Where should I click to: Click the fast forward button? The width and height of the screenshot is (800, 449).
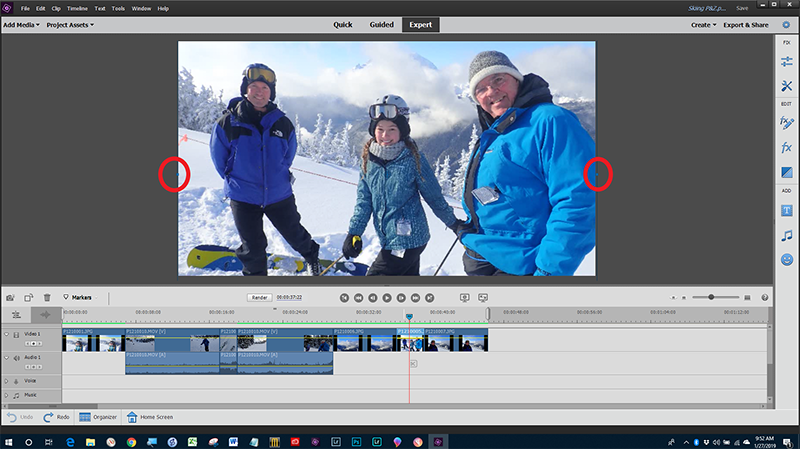tap(415, 297)
